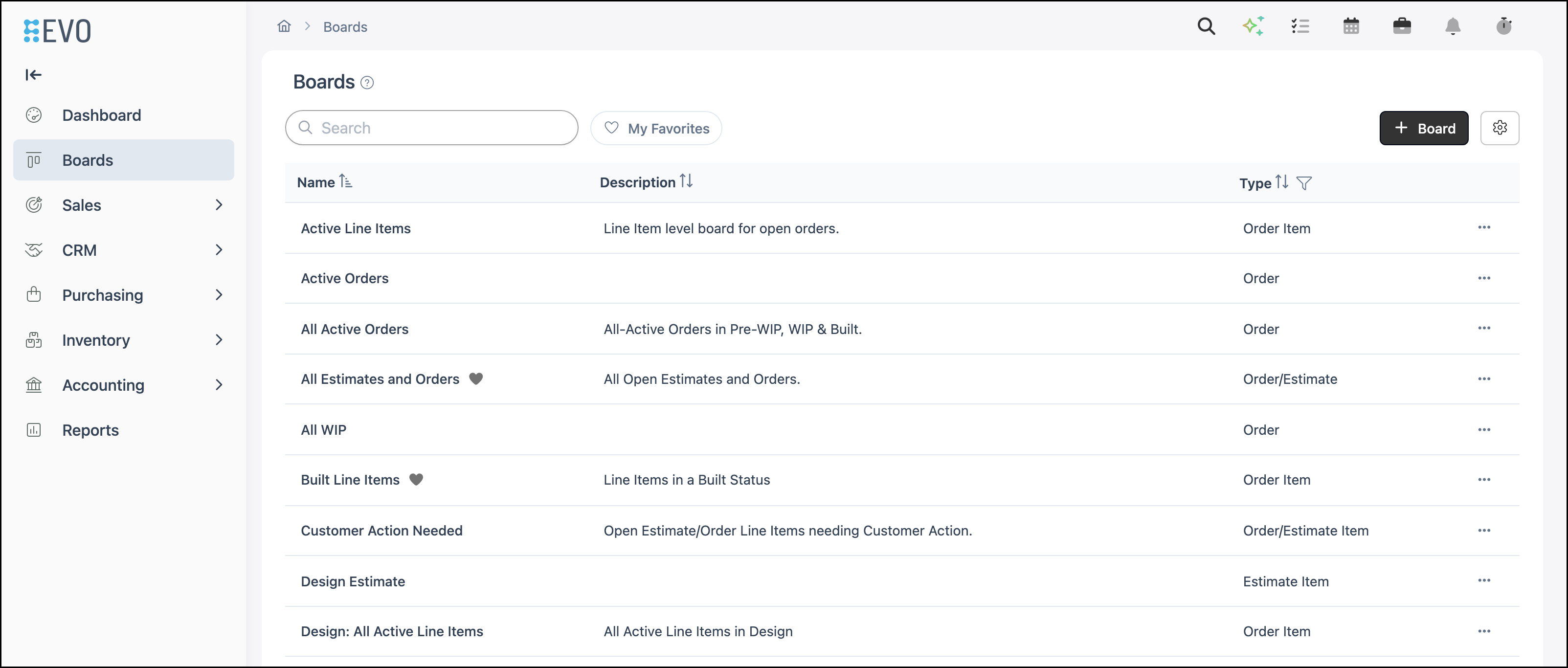Unfavorite All Estimates and Orders heart
1568x668 pixels.
pyautogui.click(x=475, y=379)
